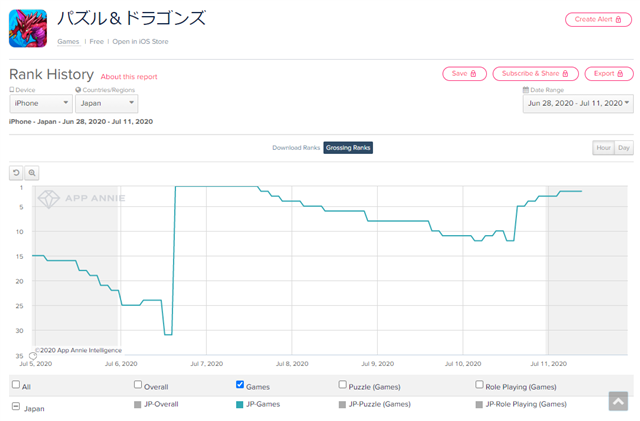Image resolution: width=640 pixels, height=421 pixels.
Task: Select the Grossing Ranks tab
Action: [x=348, y=148]
